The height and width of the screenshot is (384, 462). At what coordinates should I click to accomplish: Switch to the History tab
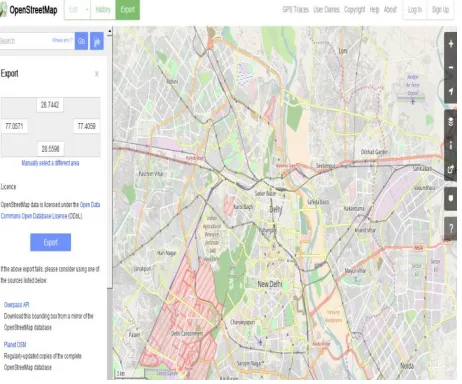click(103, 10)
